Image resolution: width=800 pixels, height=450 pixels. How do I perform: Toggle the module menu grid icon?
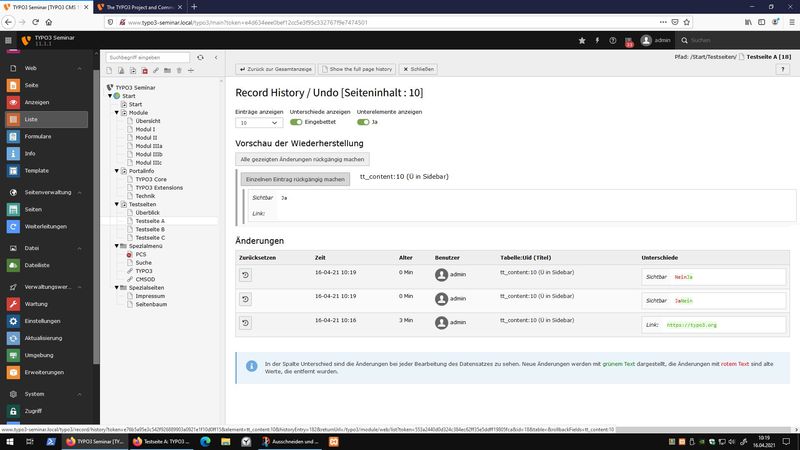pyautogui.click(x=8, y=40)
